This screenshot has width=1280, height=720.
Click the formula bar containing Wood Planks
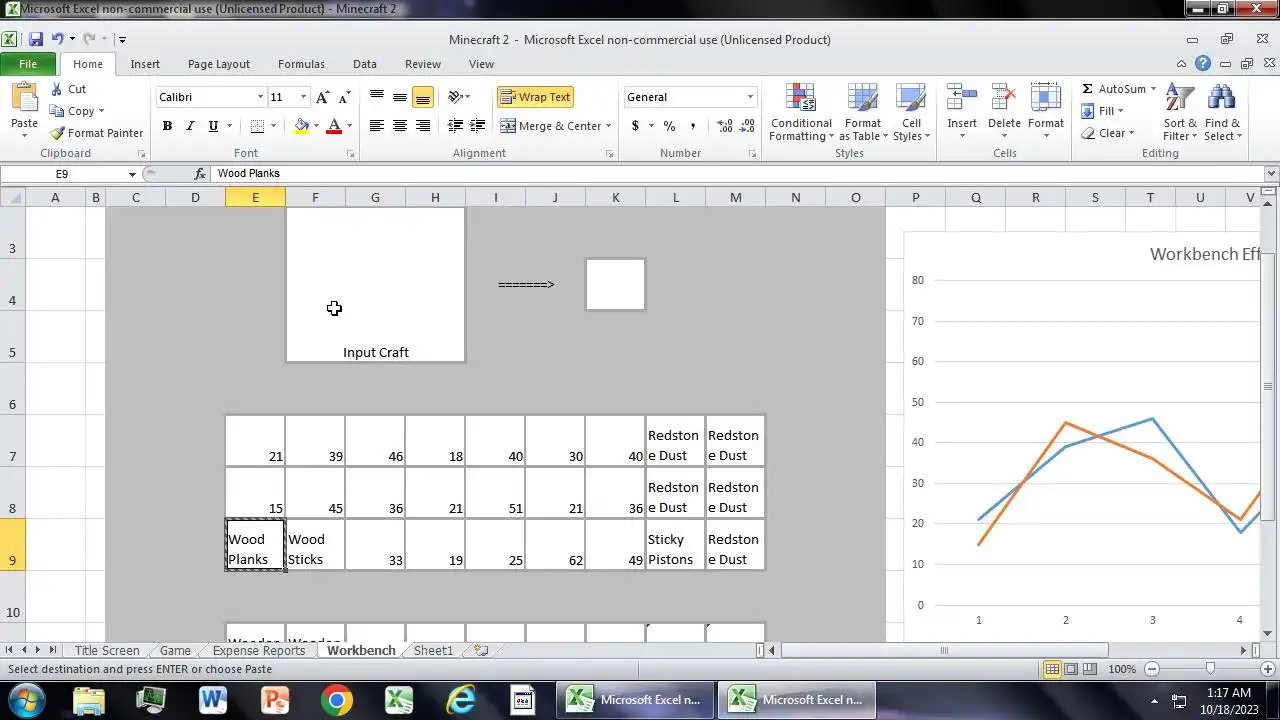[x=738, y=174]
